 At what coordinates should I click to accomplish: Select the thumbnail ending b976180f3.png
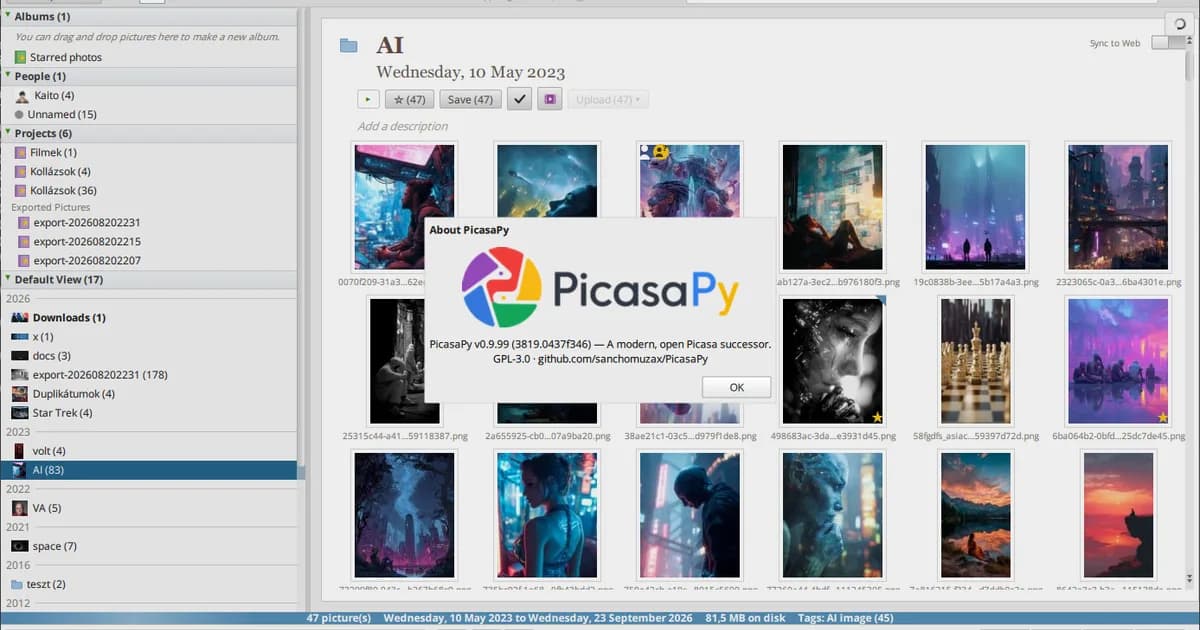click(x=833, y=207)
